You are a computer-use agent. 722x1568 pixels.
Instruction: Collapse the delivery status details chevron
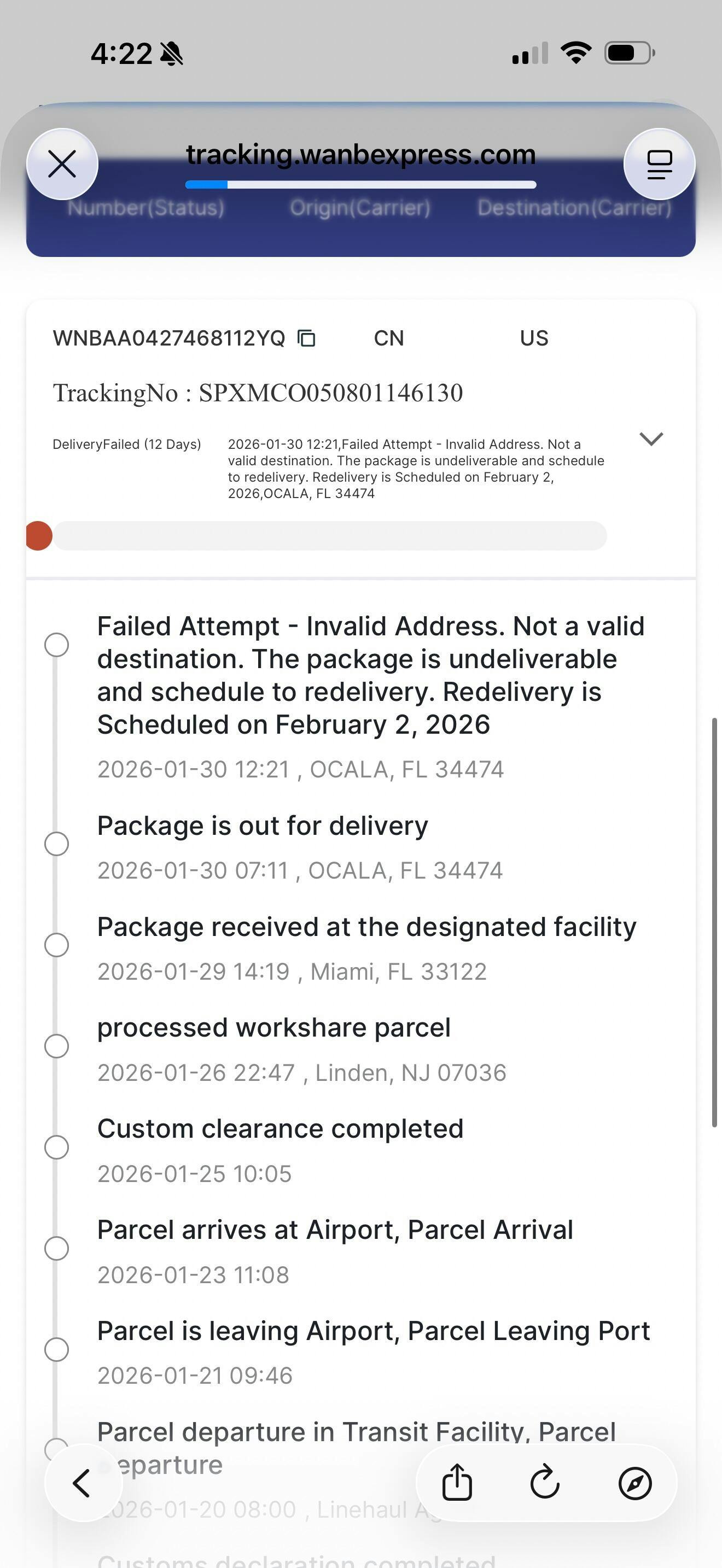[651, 438]
